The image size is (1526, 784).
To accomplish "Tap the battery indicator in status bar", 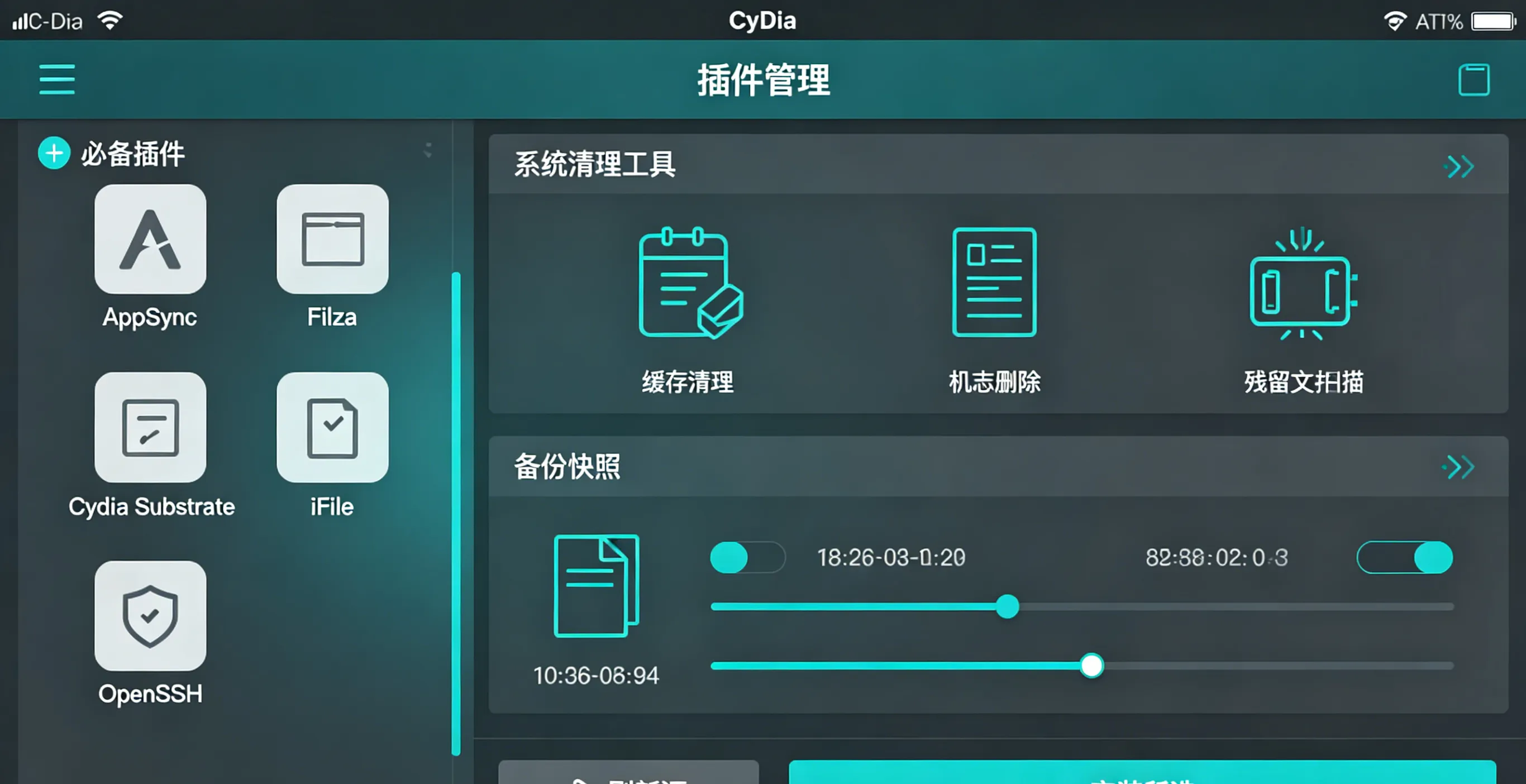I will point(1494,21).
